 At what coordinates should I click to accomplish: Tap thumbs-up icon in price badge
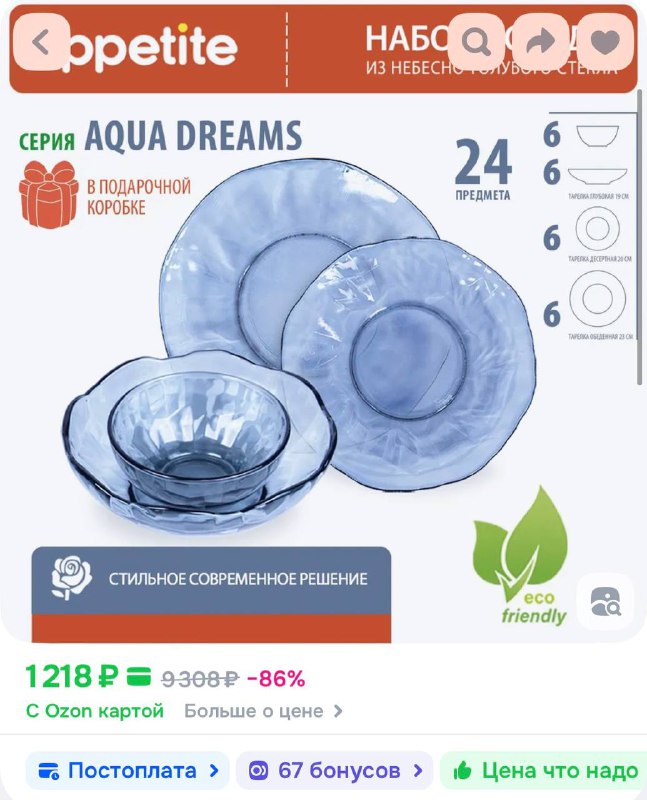pos(462,770)
